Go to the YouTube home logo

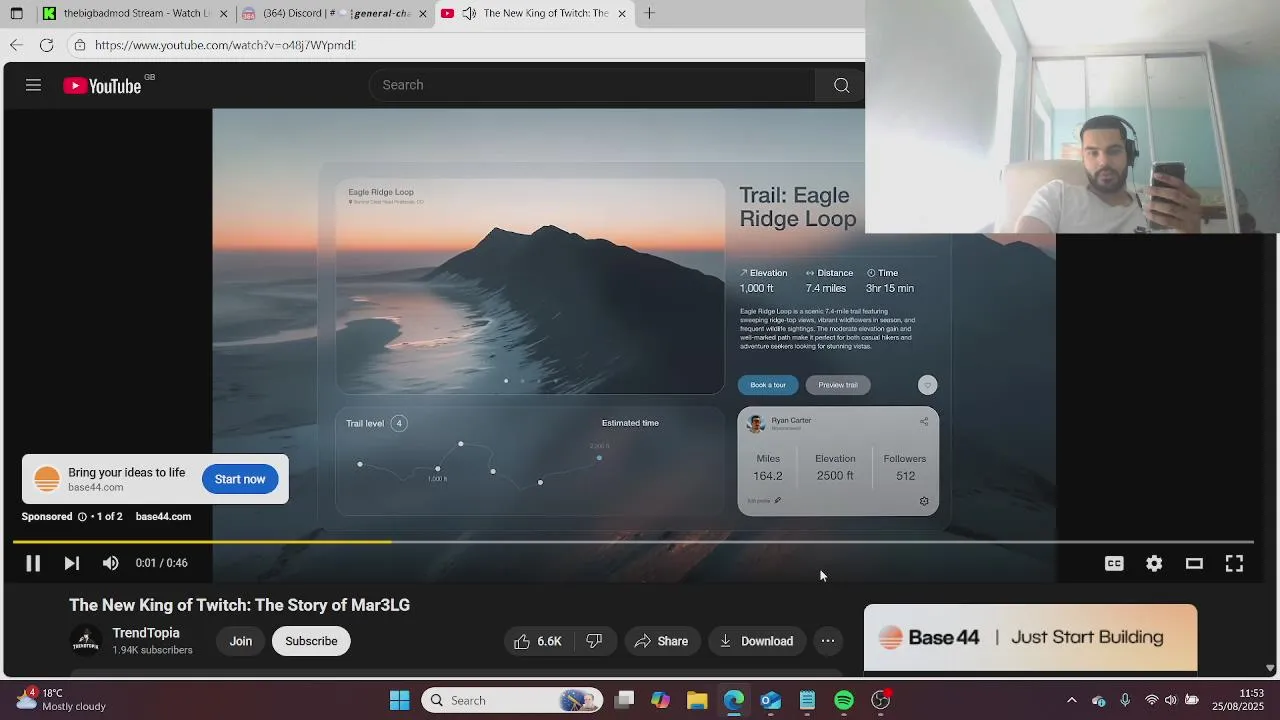click(103, 86)
